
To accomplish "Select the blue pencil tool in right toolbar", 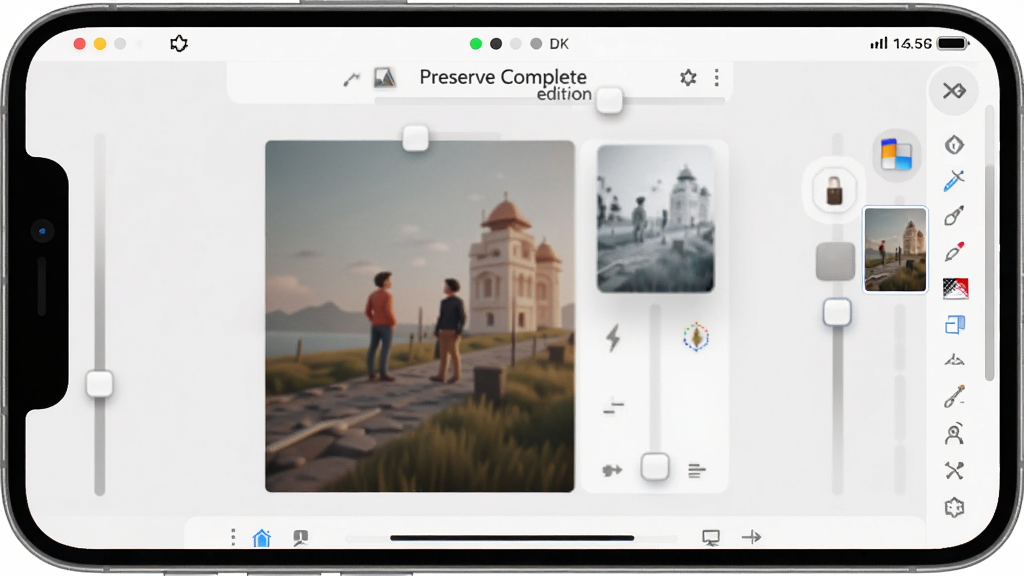I will tap(954, 180).
